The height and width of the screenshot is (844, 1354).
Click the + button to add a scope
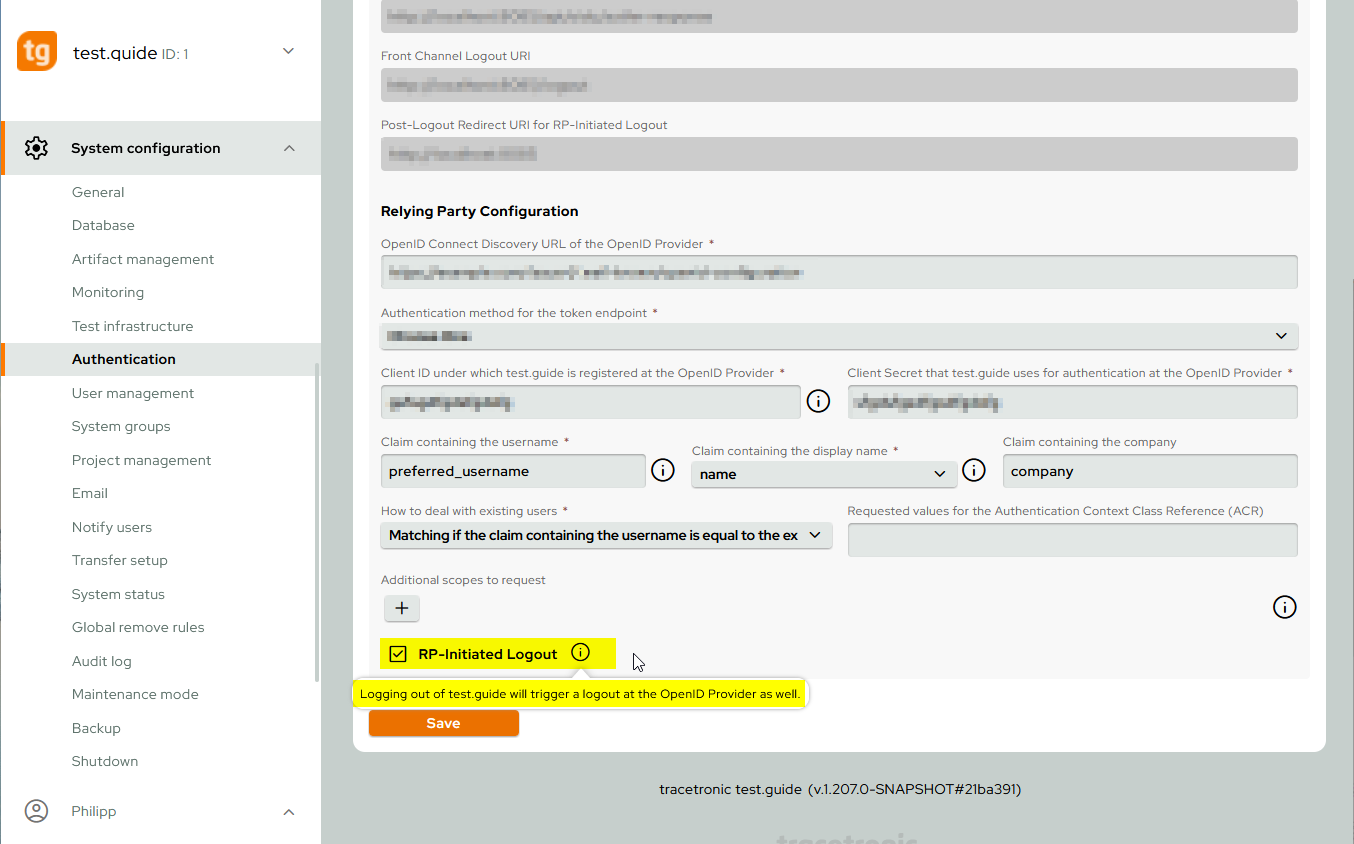(401, 608)
